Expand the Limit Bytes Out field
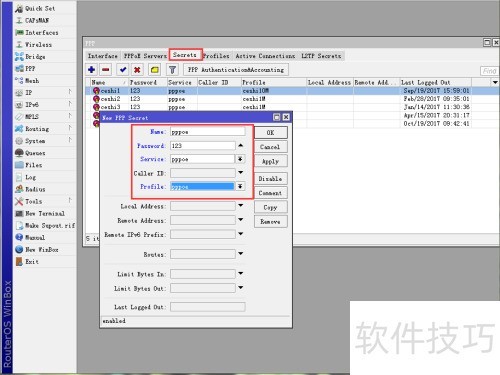This screenshot has width=500, height=375. [241, 288]
